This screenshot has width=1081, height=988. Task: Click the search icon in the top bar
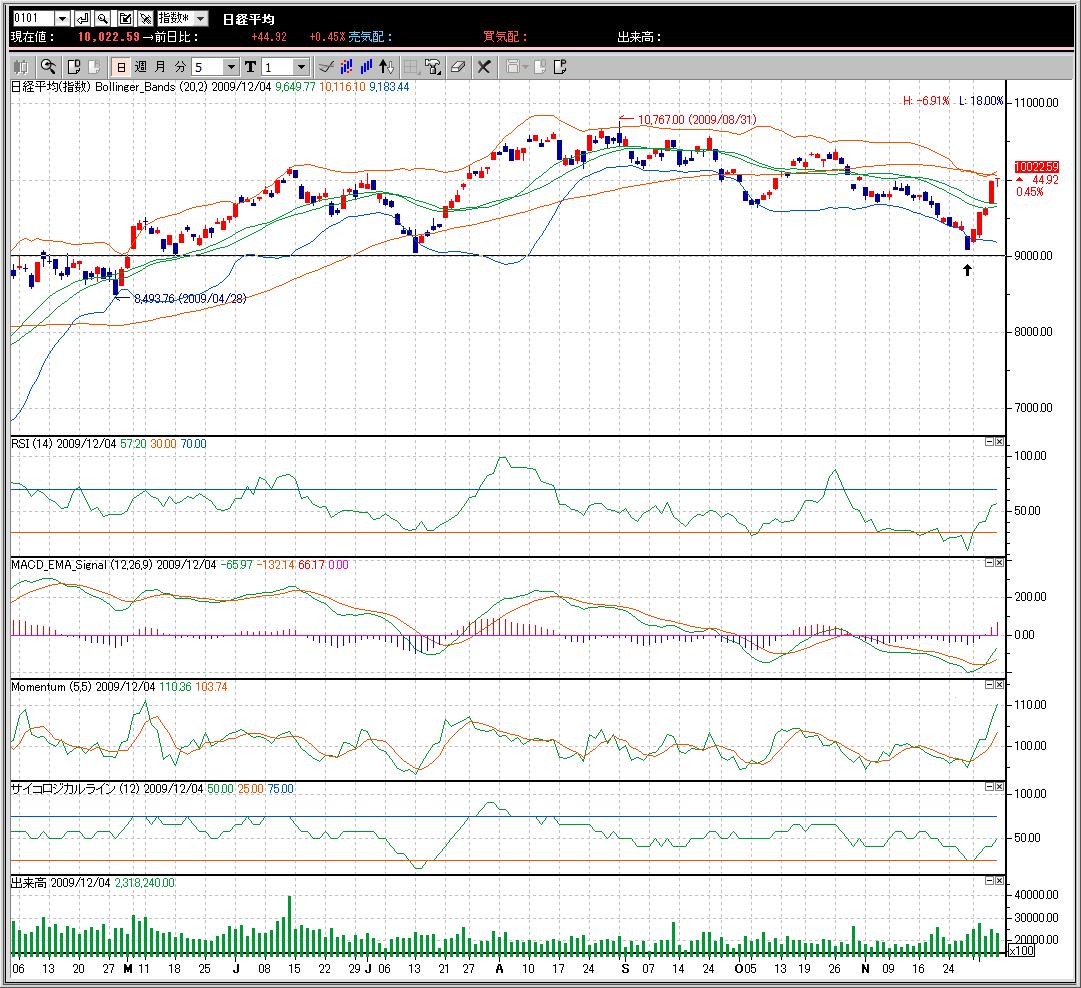(x=103, y=19)
